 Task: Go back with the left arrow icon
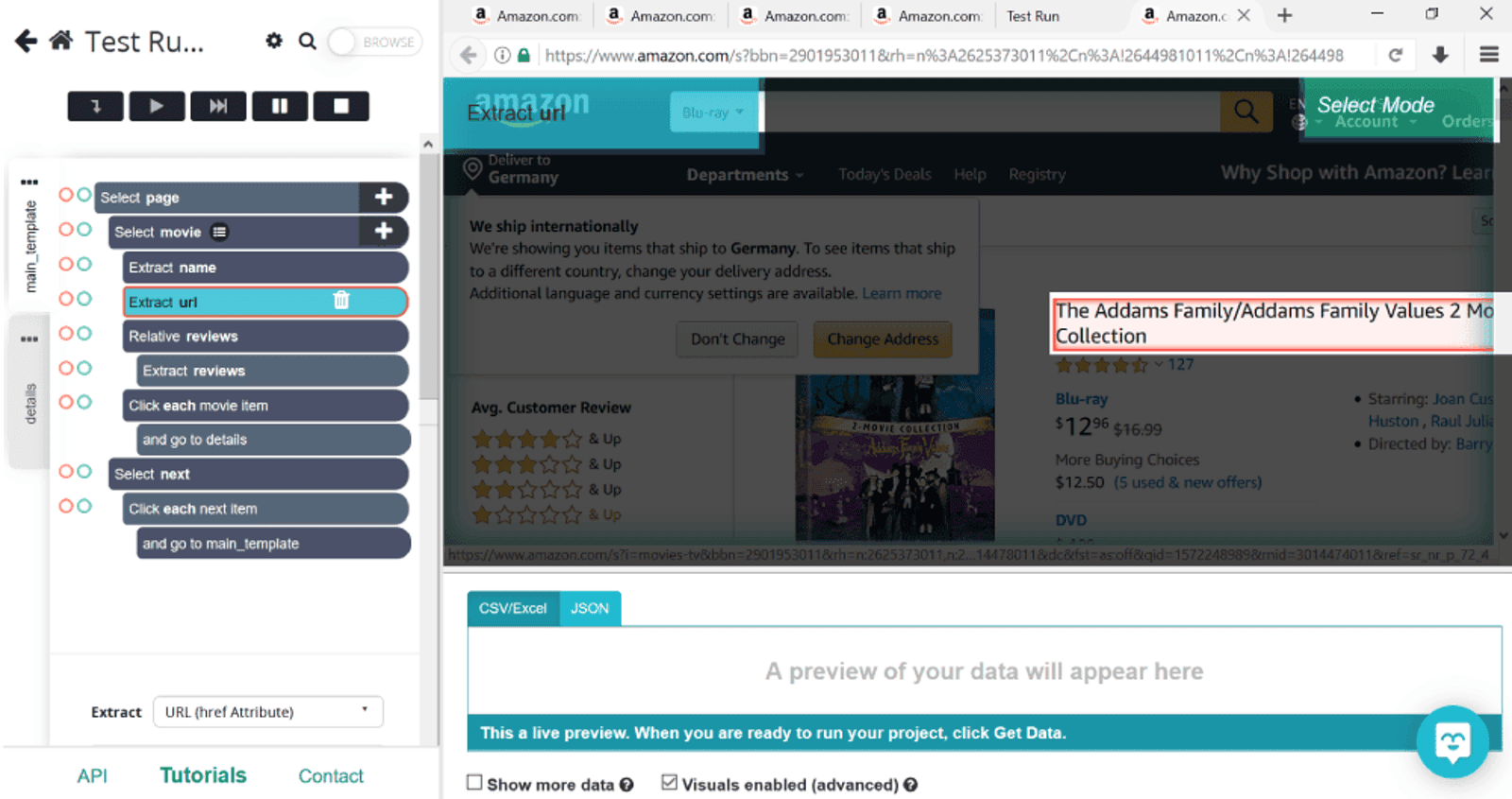pyautogui.click(x=26, y=41)
